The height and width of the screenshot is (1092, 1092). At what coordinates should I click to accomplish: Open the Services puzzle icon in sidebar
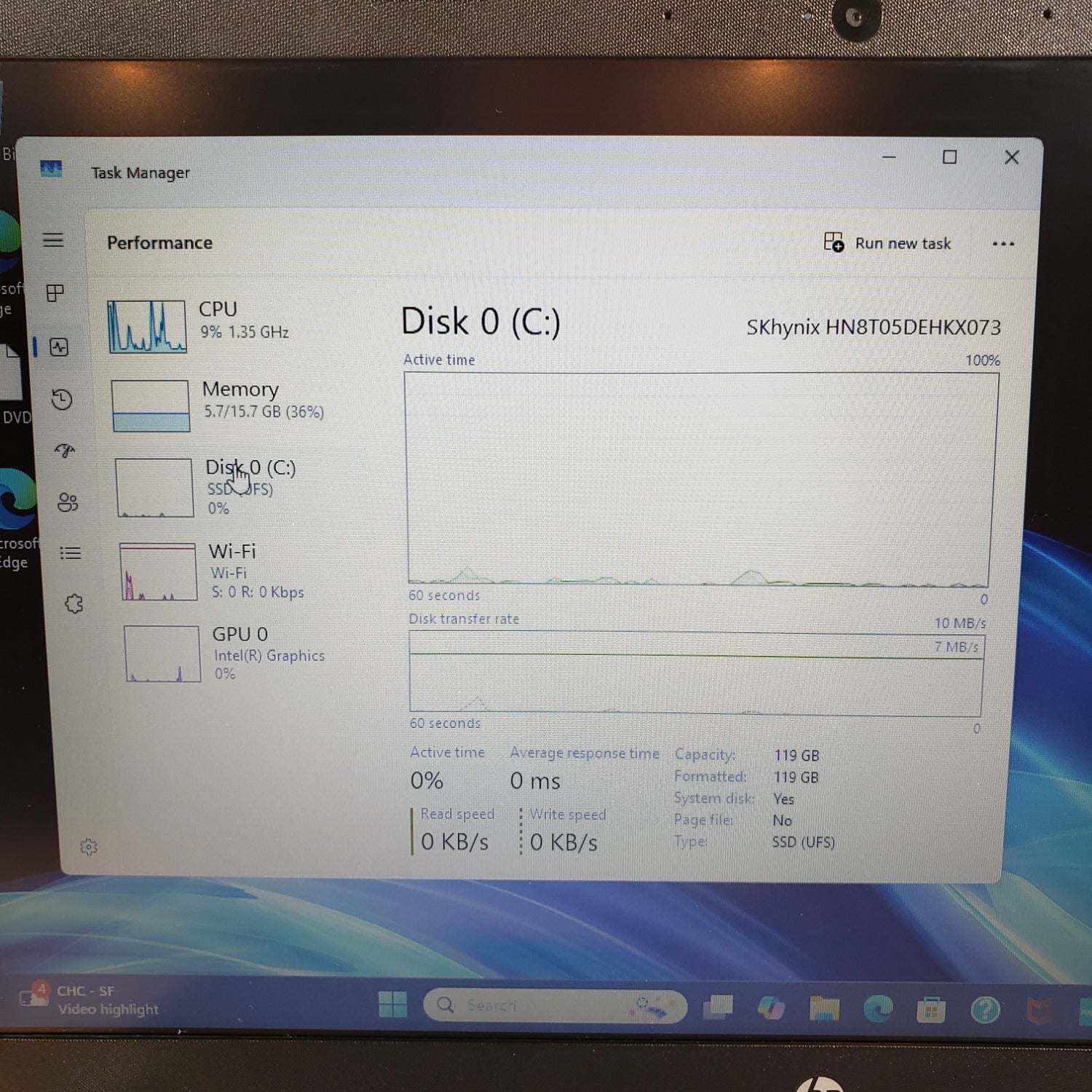(x=74, y=604)
